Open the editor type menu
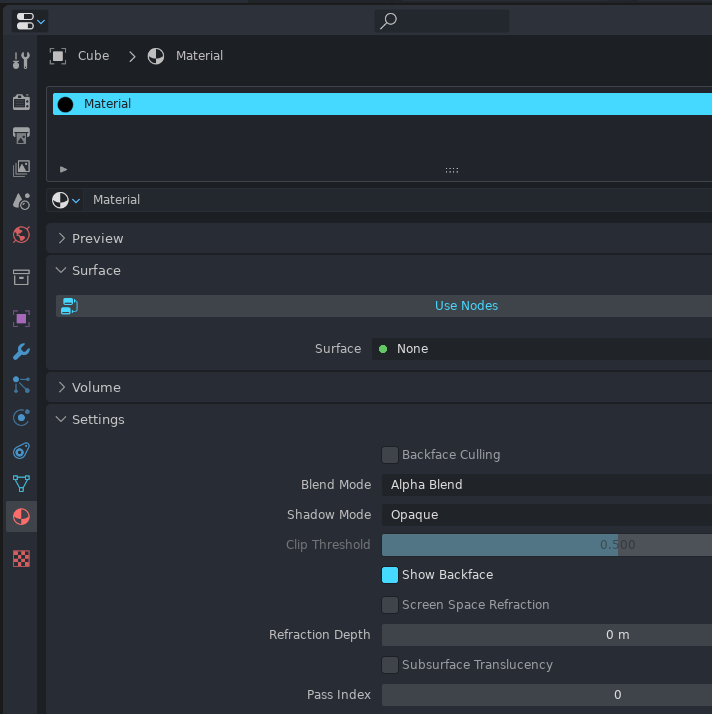The image size is (712, 714). coord(30,21)
